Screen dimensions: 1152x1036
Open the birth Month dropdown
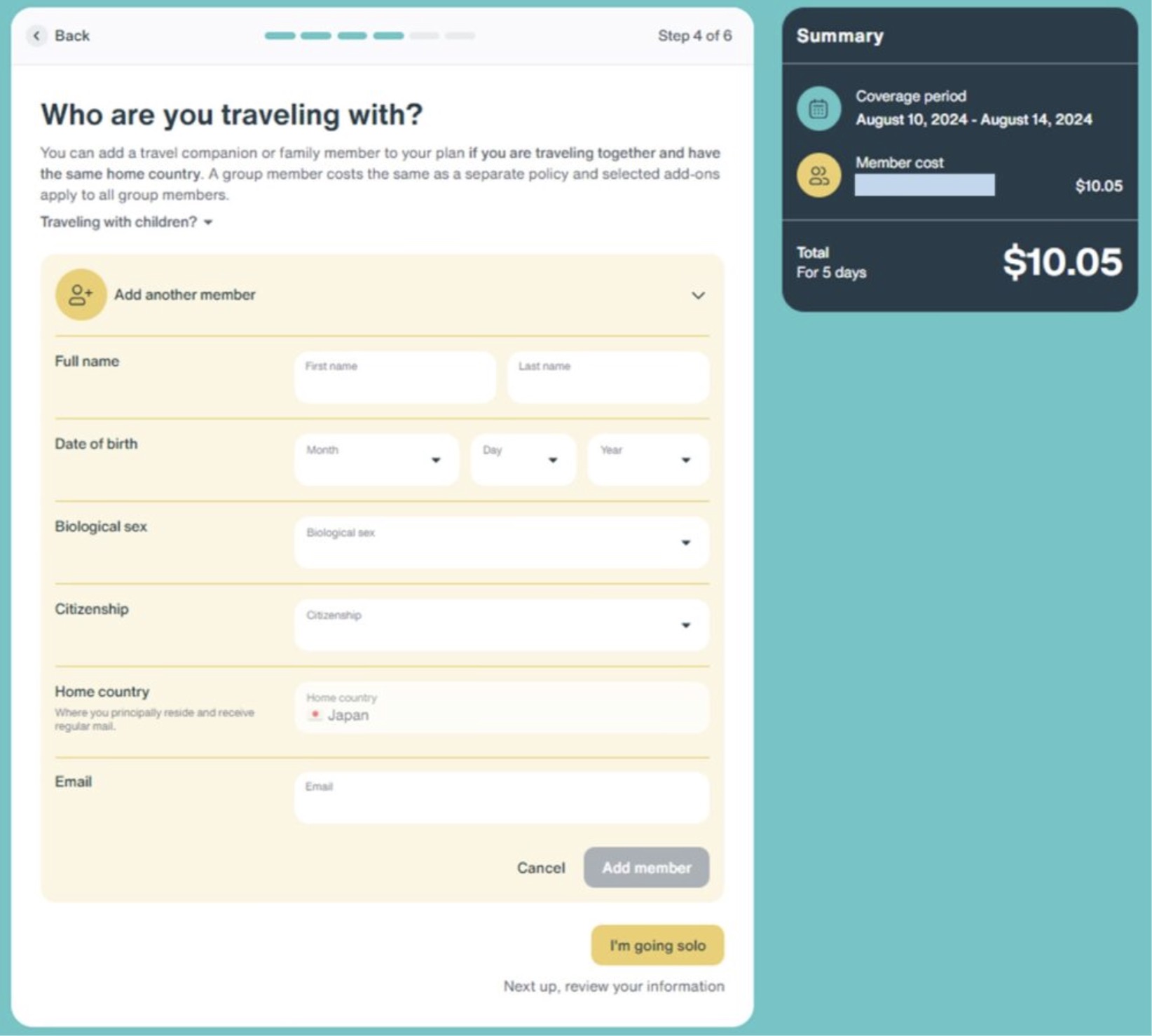(376, 460)
